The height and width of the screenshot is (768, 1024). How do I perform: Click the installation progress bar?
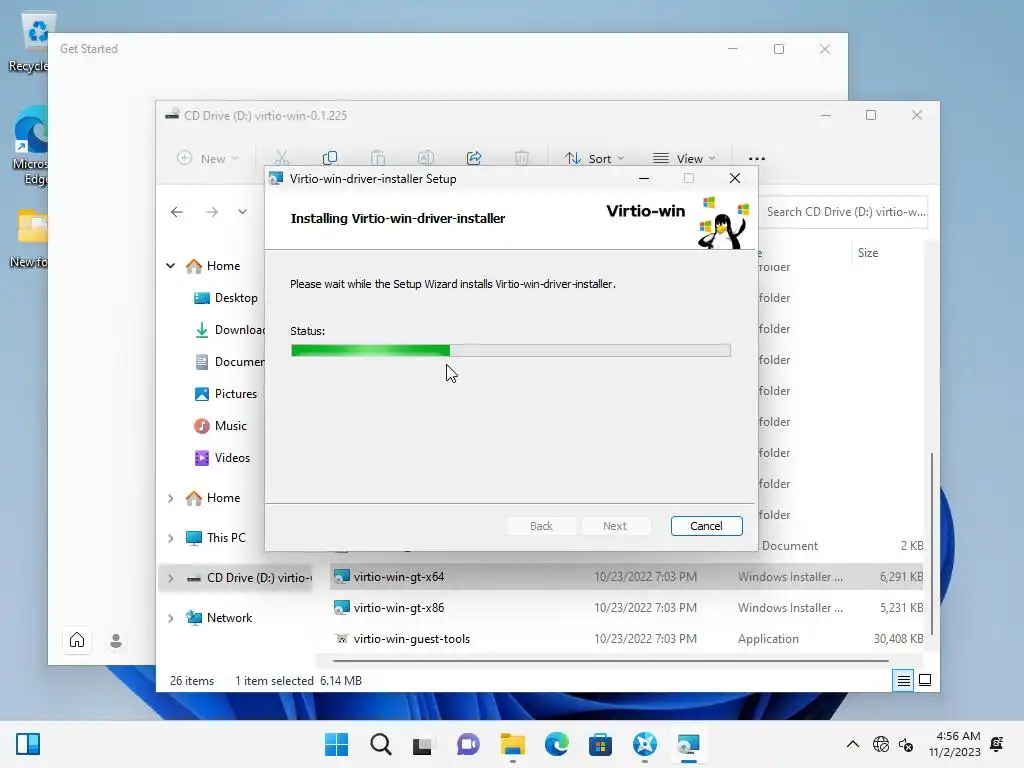(510, 351)
